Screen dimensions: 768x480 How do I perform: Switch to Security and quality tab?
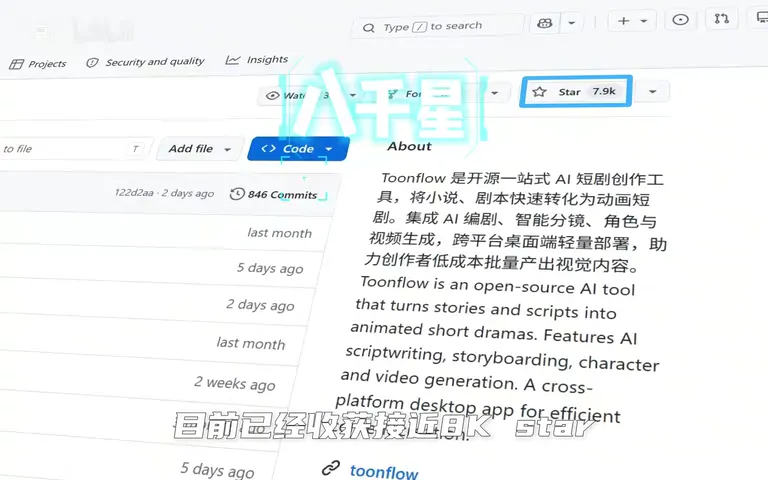coord(145,62)
